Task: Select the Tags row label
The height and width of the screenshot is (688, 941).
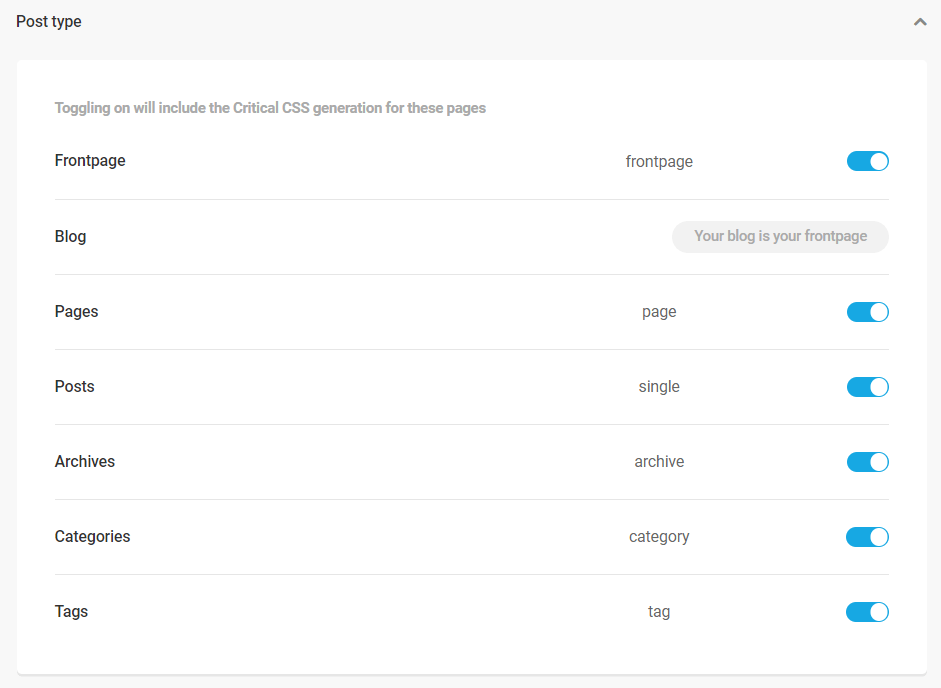Action: pyautogui.click(x=71, y=611)
